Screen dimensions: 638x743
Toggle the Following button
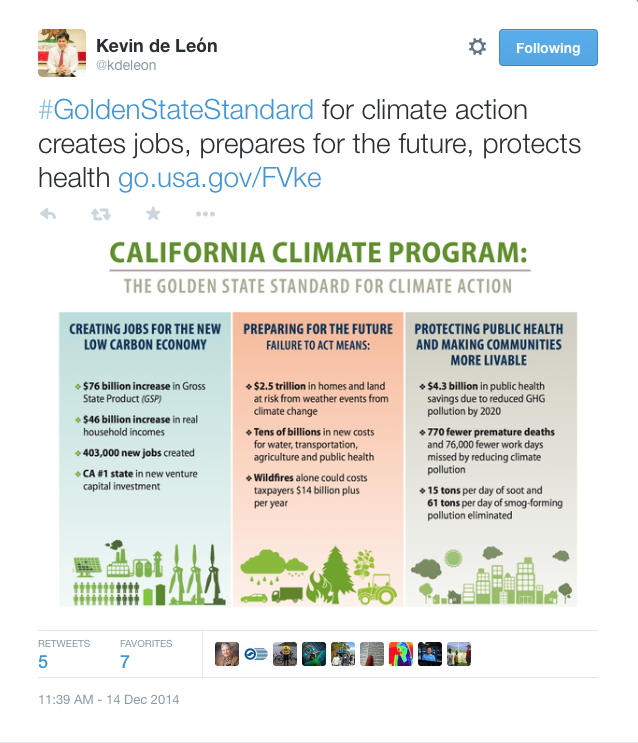click(x=548, y=47)
